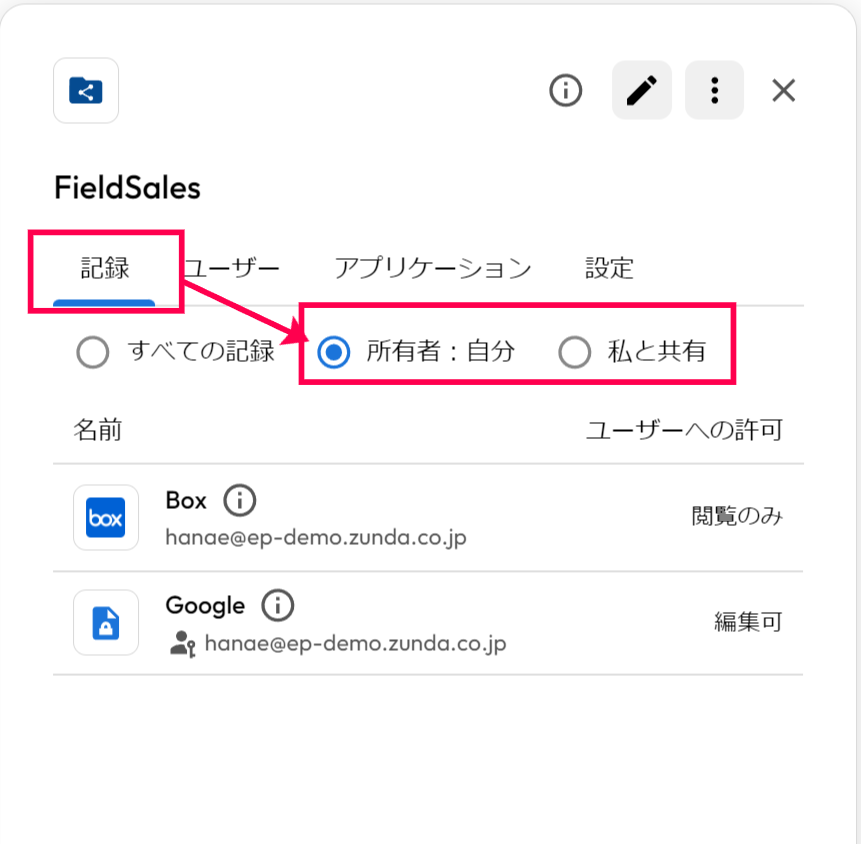Open folder info via top circled-i icon
Image resolution: width=861 pixels, height=844 pixels.
tap(566, 90)
